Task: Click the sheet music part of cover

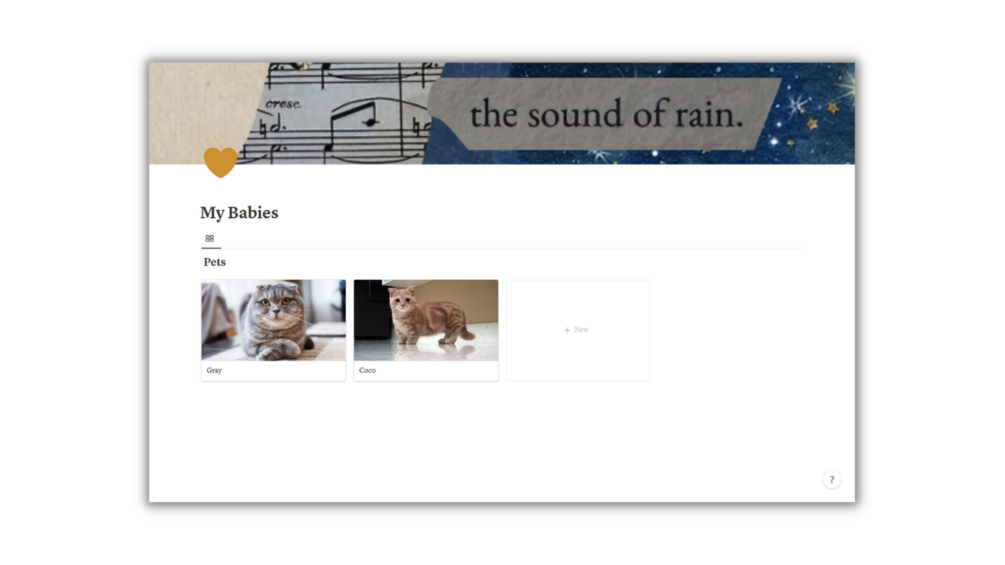Action: click(x=340, y=113)
